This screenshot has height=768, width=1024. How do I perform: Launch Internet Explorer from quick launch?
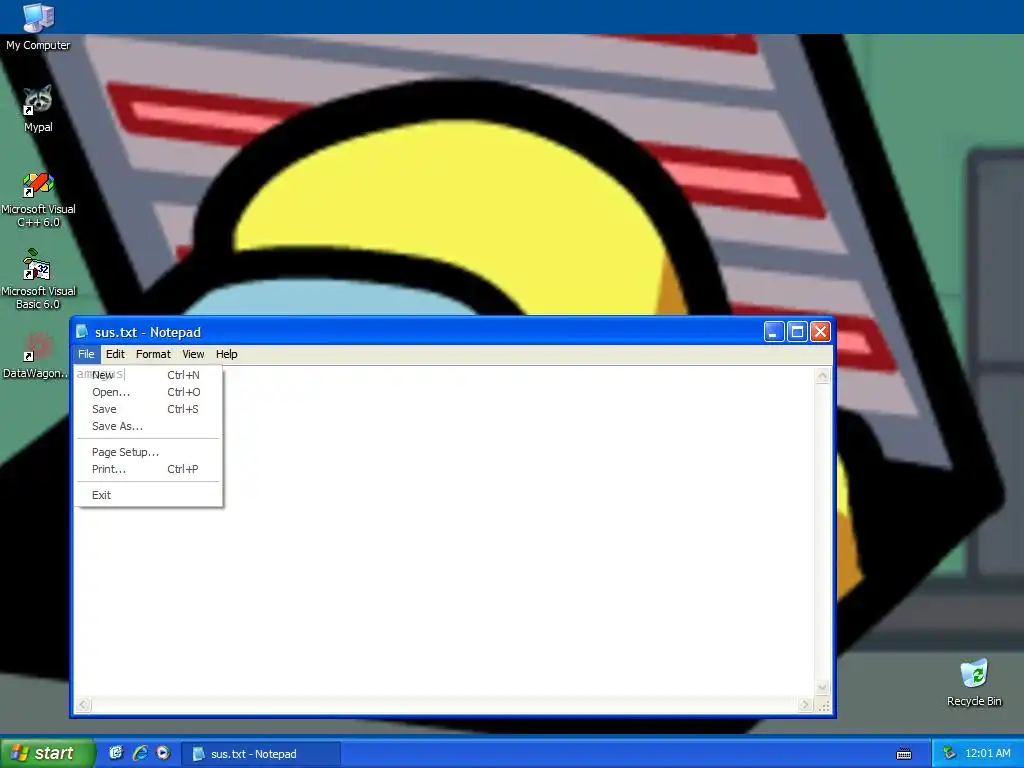(x=140, y=753)
